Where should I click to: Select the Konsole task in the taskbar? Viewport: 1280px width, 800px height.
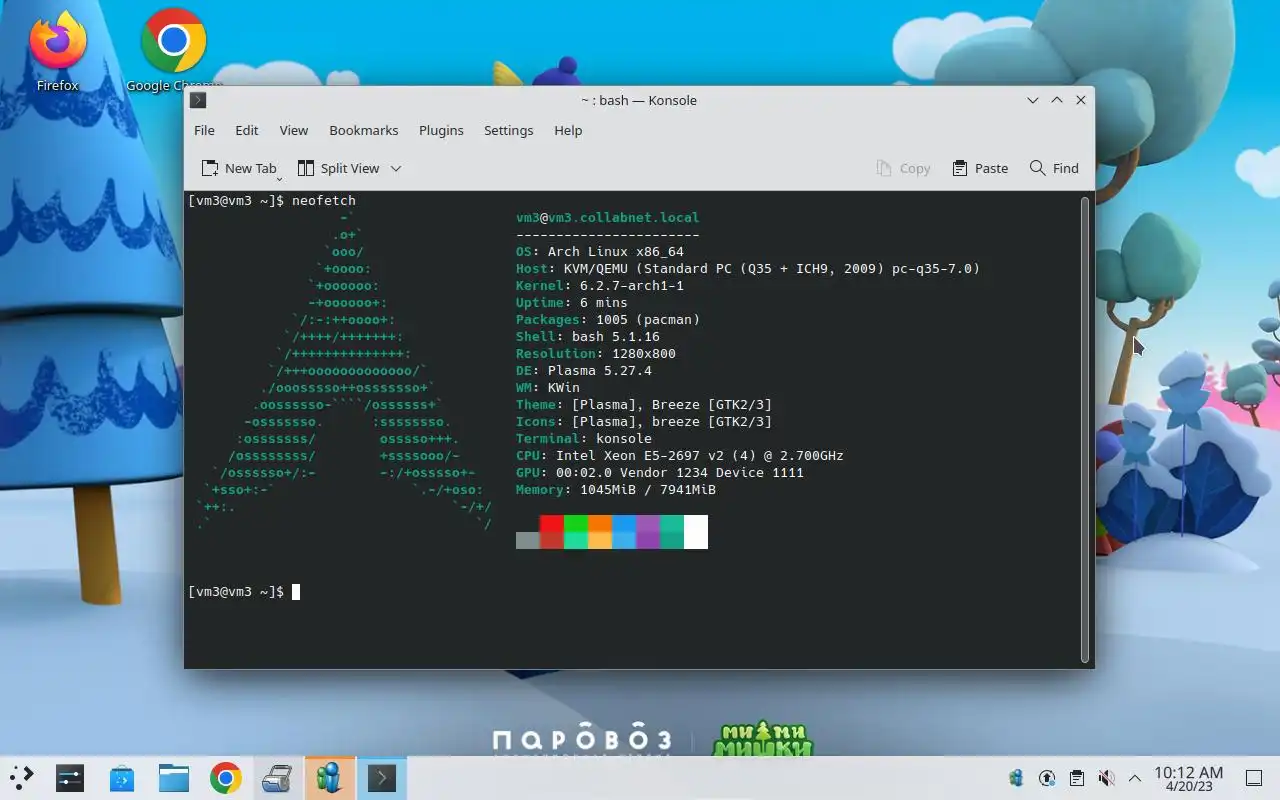(382, 778)
